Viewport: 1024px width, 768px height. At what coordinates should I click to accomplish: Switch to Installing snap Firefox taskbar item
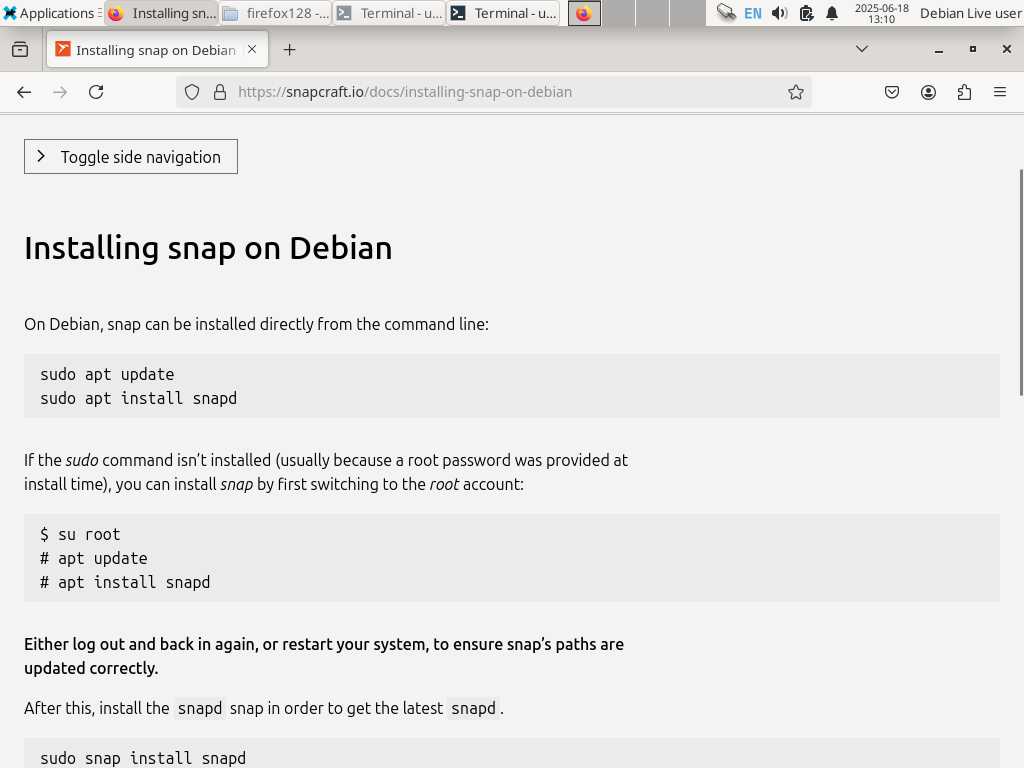[x=161, y=13]
